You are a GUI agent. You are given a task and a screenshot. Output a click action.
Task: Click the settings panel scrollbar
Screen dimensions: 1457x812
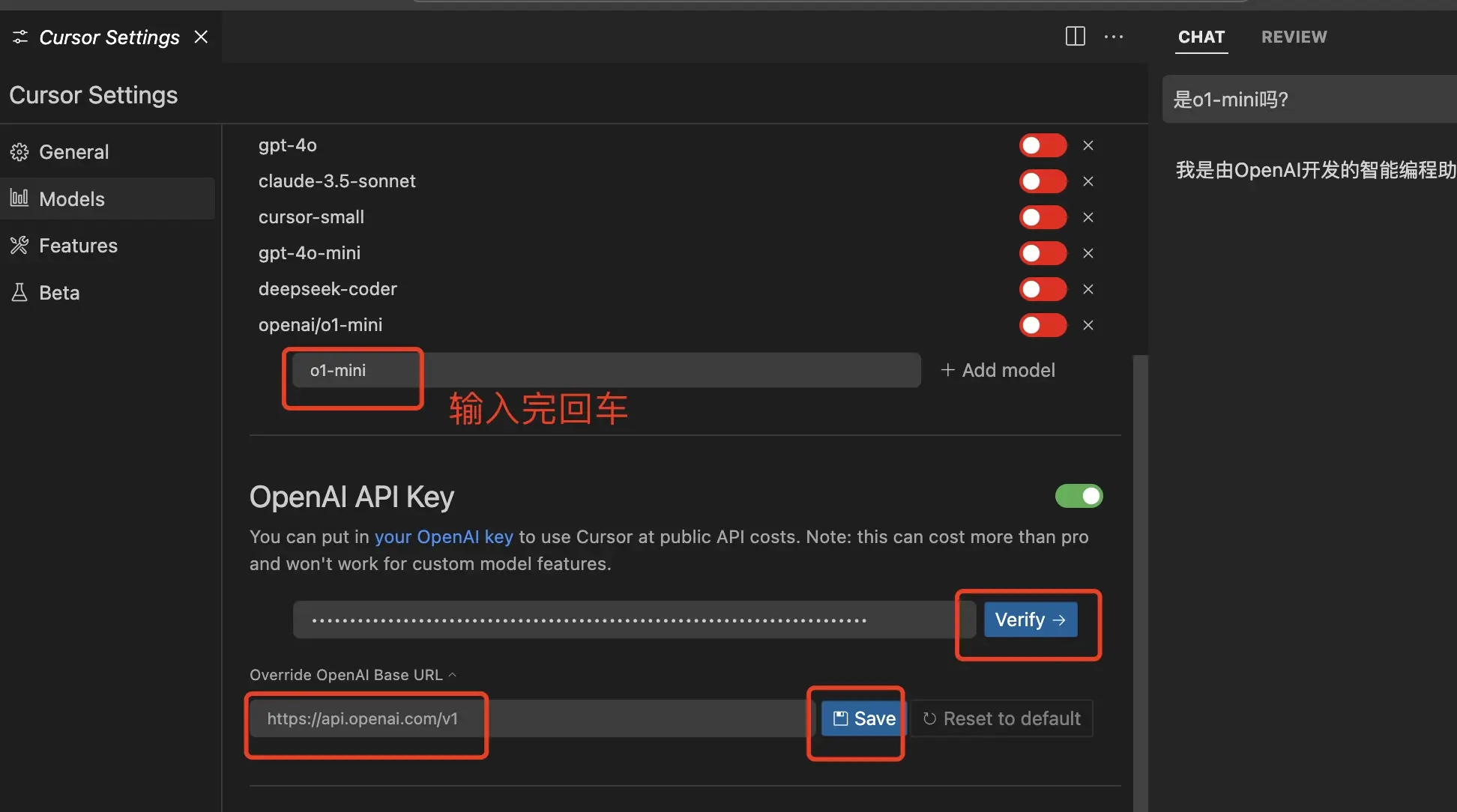coord(1141,583)
